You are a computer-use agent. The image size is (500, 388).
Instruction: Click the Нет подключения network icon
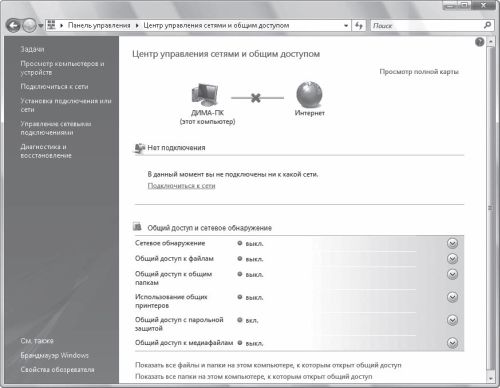[139, 148]
